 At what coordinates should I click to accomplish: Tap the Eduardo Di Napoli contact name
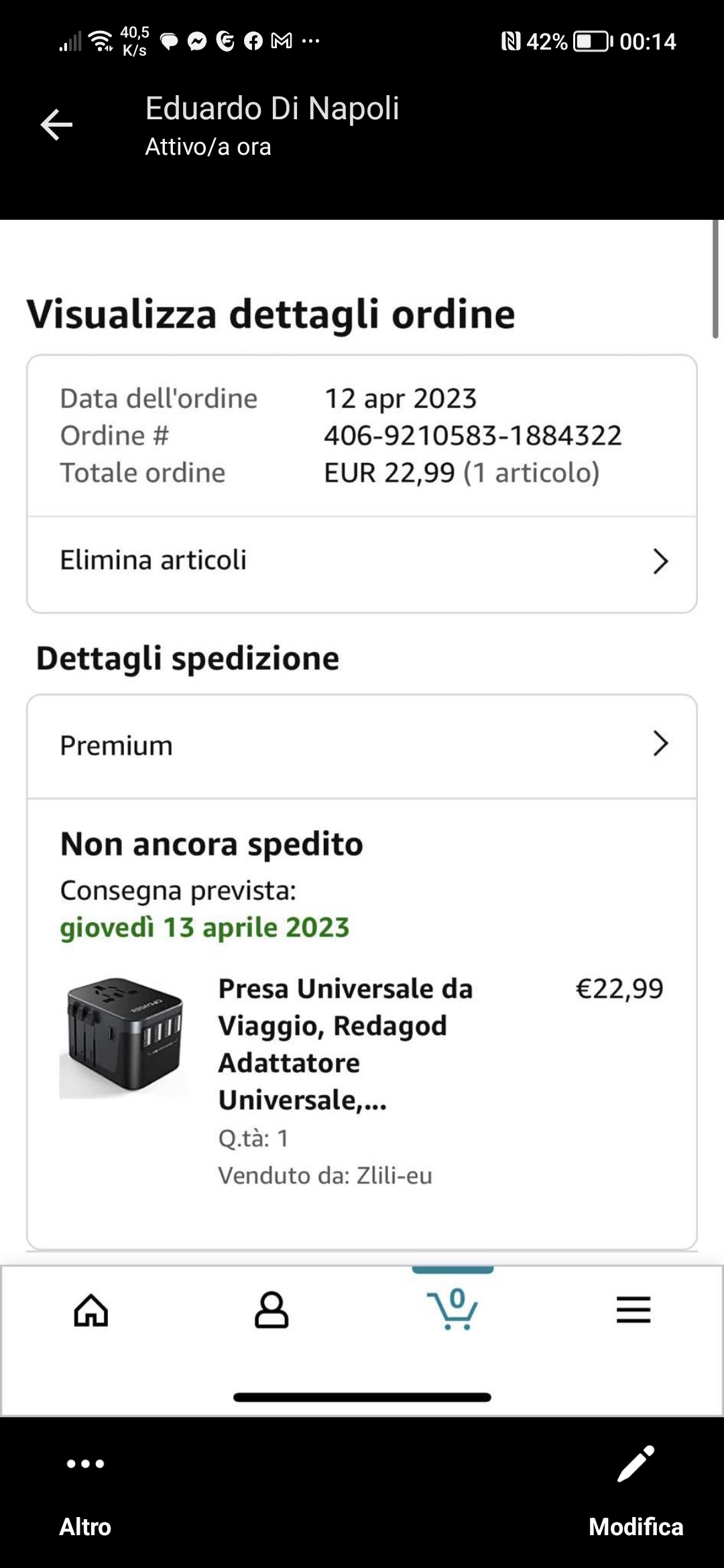pyautogui.click(x=271, y=109)
